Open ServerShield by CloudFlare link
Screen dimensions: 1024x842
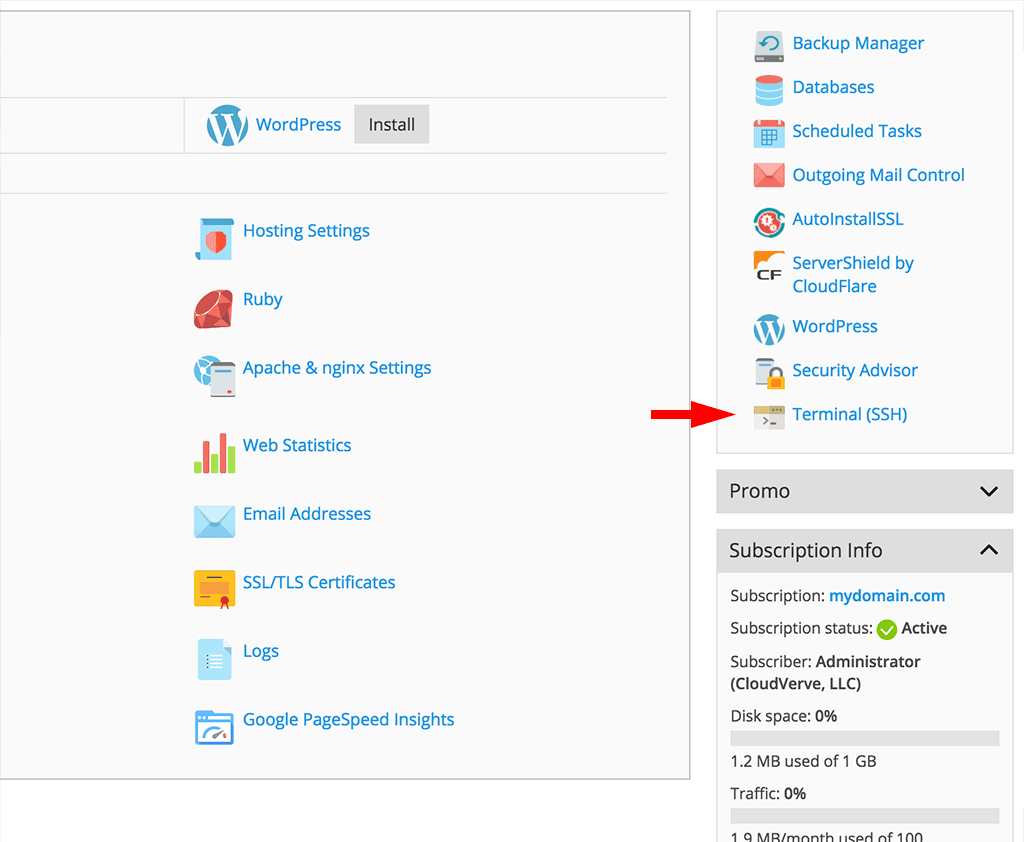pyautogui.click(x=853, y=274)
